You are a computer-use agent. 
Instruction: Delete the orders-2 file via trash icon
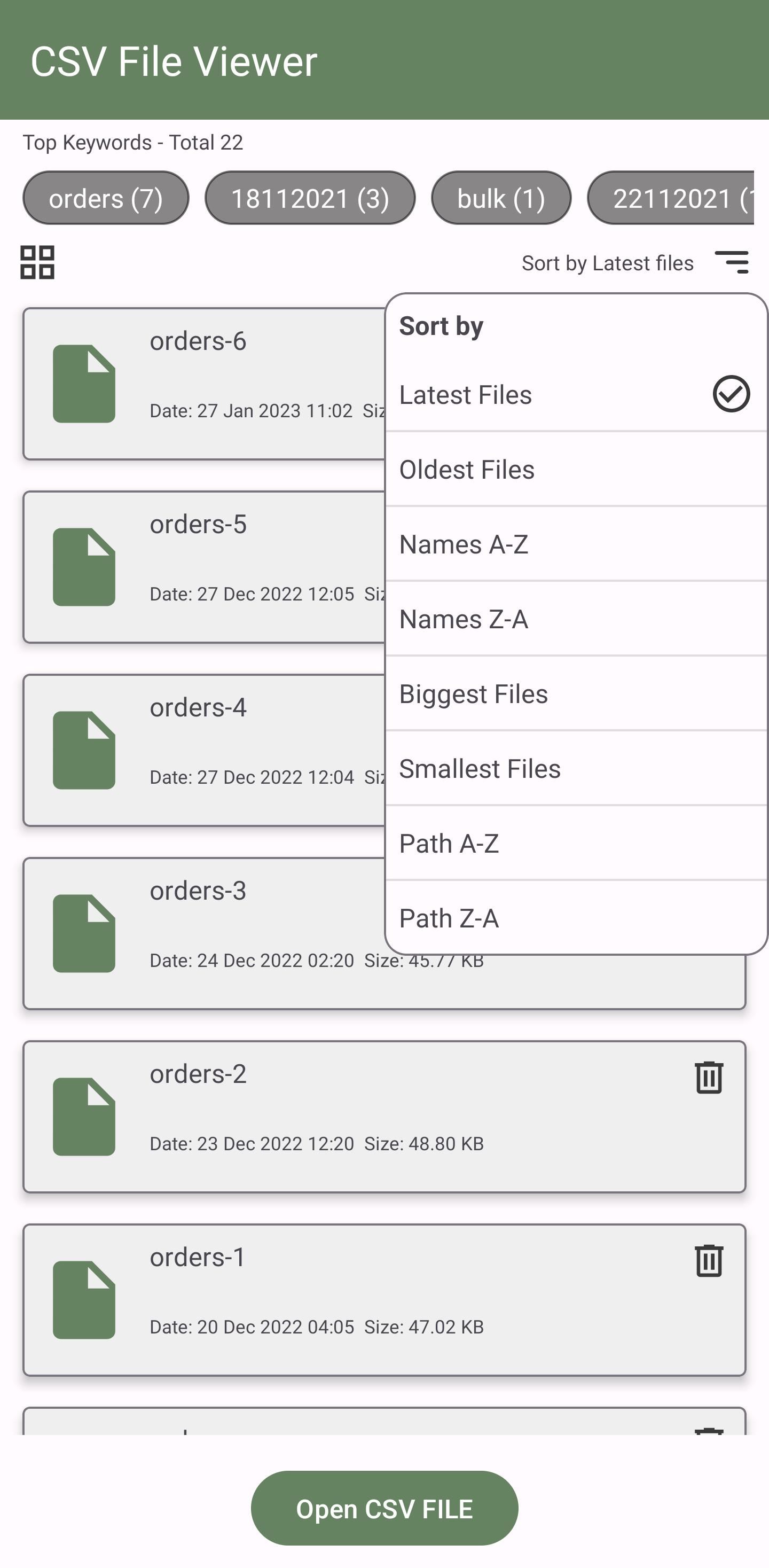coord(709,1077)
